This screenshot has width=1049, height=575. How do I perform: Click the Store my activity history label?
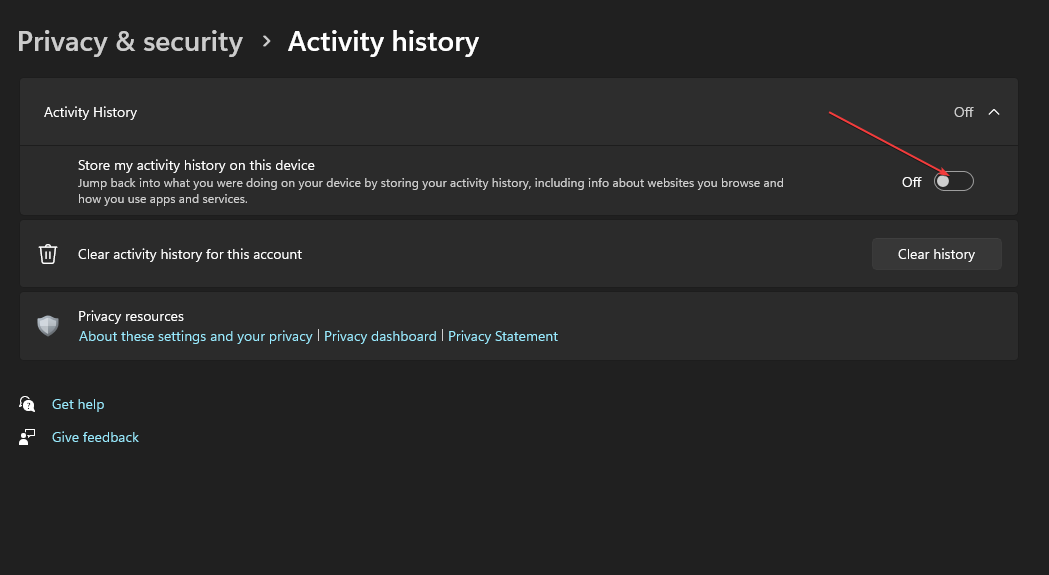pos(196,165)
